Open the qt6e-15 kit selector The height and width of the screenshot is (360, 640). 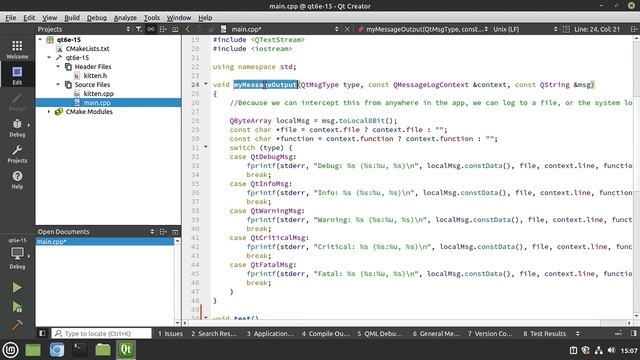pos(17,253)
